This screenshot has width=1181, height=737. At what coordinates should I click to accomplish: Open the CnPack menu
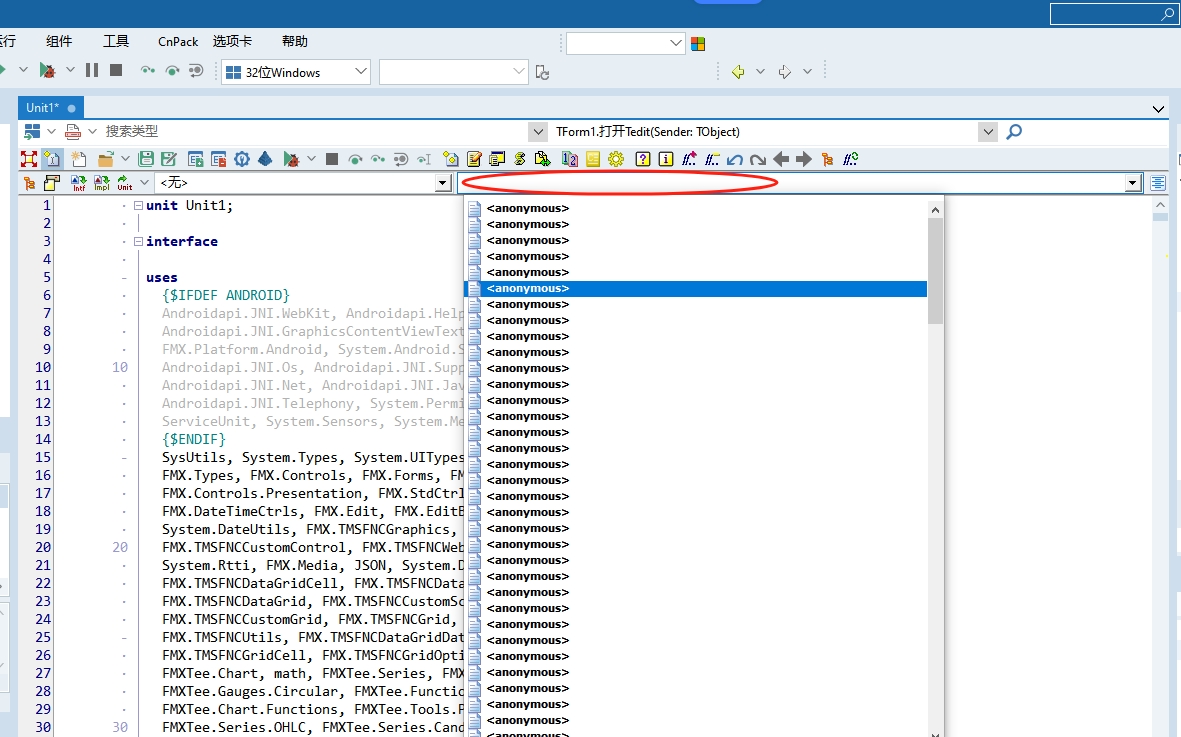178,42
